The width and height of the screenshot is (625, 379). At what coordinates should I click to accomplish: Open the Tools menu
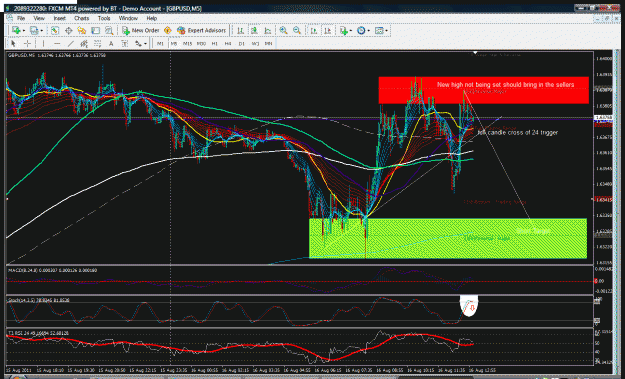pyautogui.click(x=104, y=18)
